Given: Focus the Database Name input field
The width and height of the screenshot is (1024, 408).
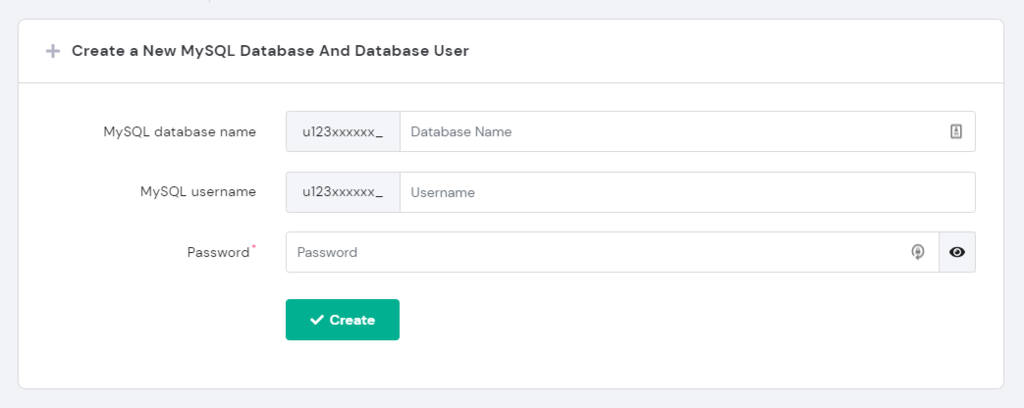Looking at the screenshot, I should (x=670, y=131).
